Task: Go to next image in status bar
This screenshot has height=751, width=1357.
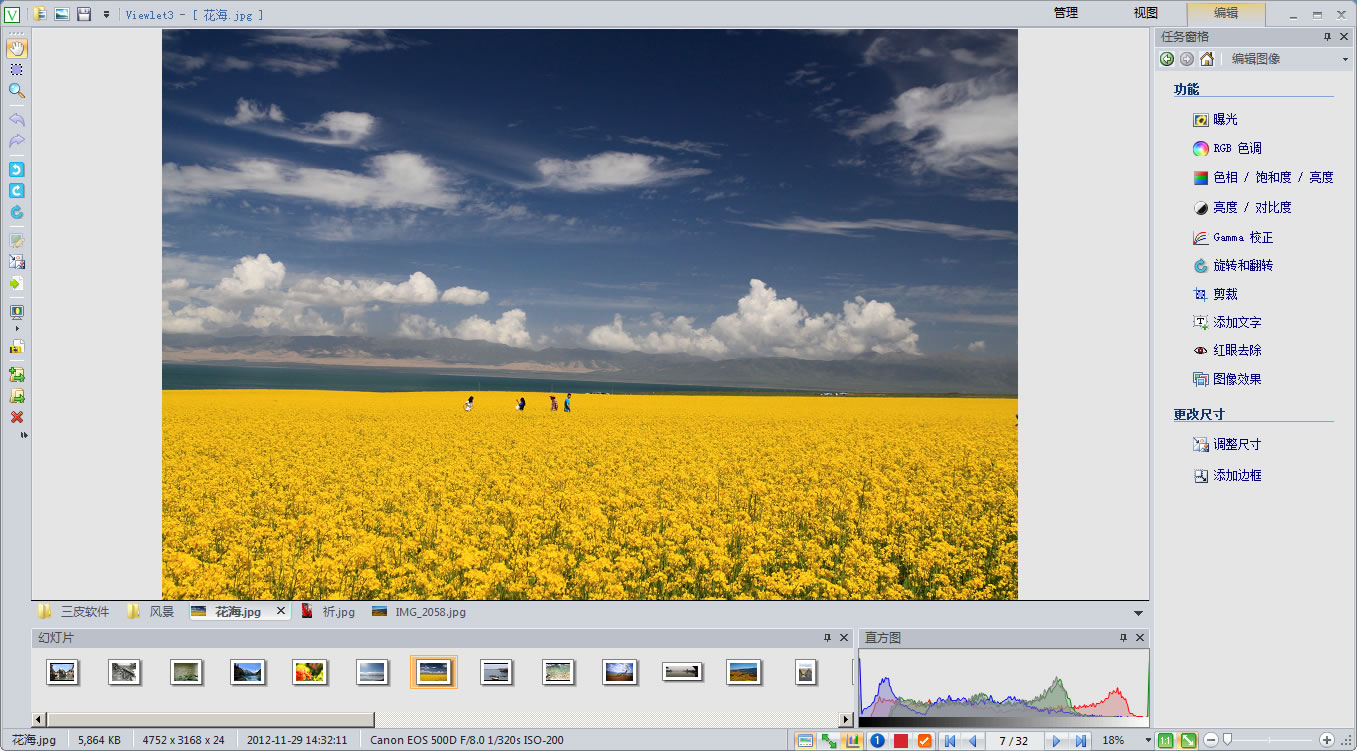Action: point(1056,741)
